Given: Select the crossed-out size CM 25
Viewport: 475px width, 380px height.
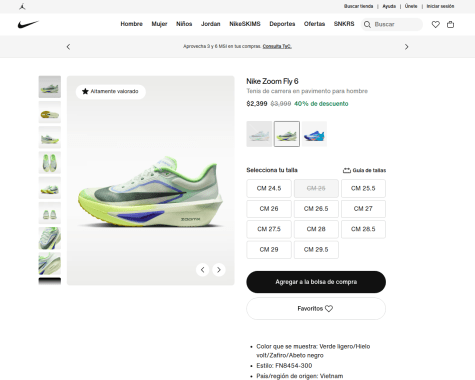Looking at the screenshot, I should (x=316, y=188).
